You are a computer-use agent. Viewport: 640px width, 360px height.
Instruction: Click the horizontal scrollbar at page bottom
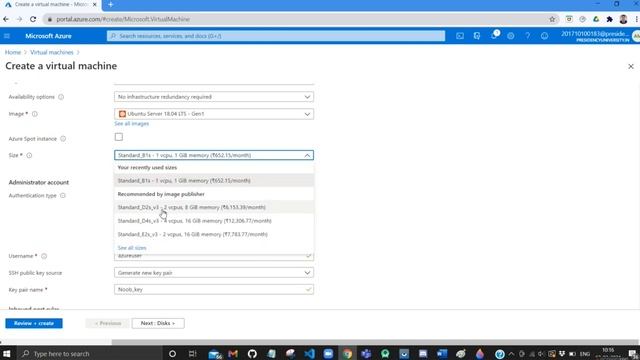[x=375, y=342]
